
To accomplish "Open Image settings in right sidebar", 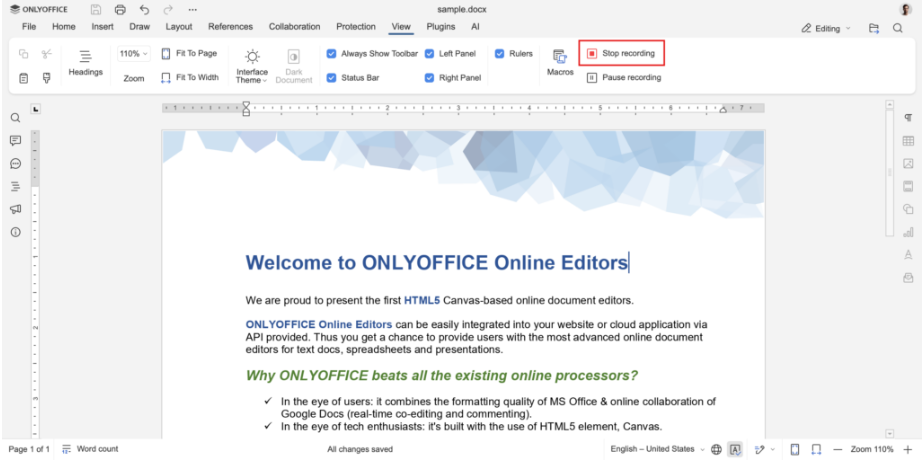I will [x=908, y=164].
